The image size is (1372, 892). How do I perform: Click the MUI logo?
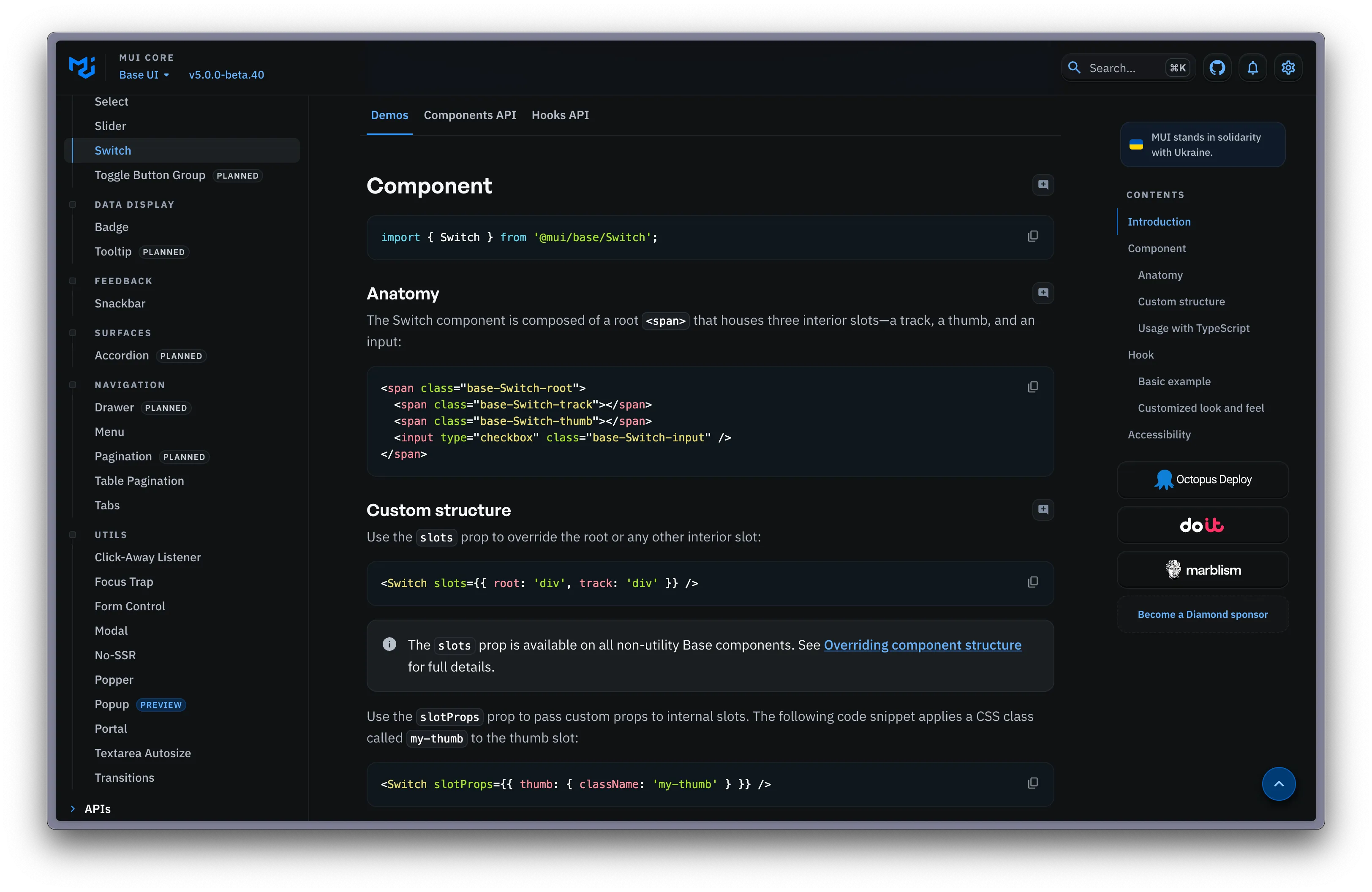tap(82, 67)
